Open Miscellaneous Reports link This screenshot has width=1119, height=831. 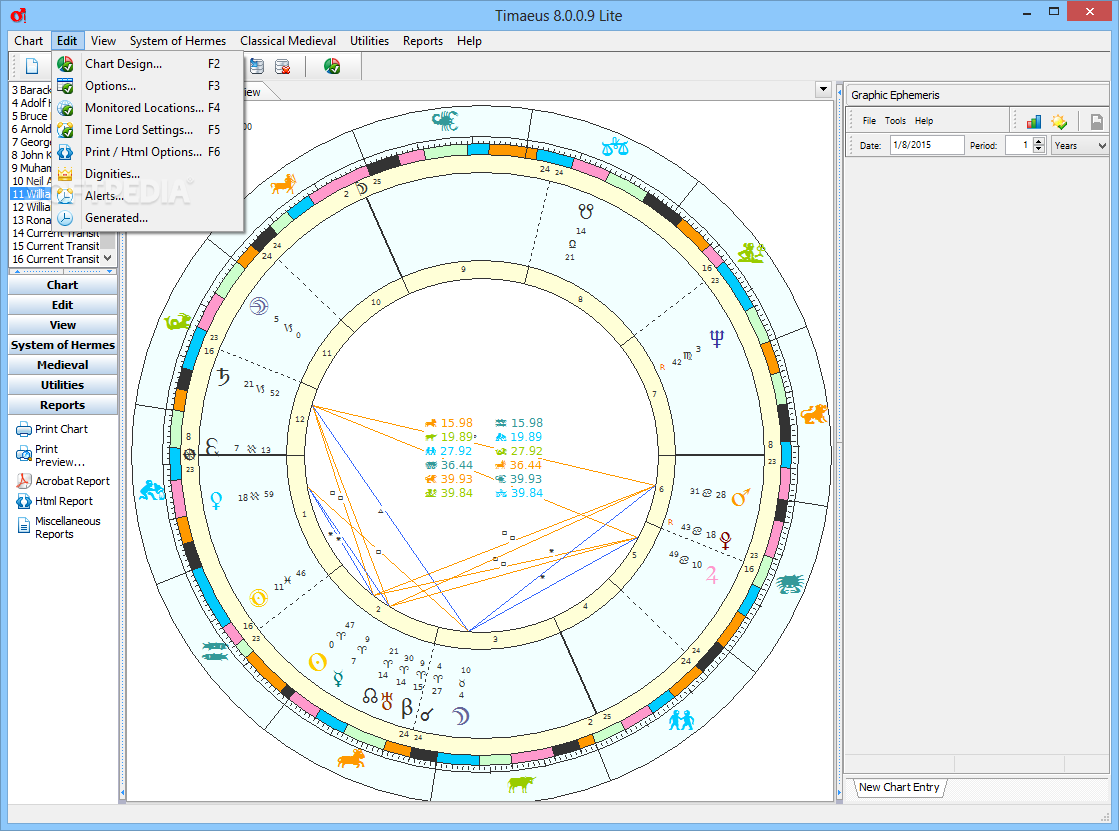tap(68, 528)
